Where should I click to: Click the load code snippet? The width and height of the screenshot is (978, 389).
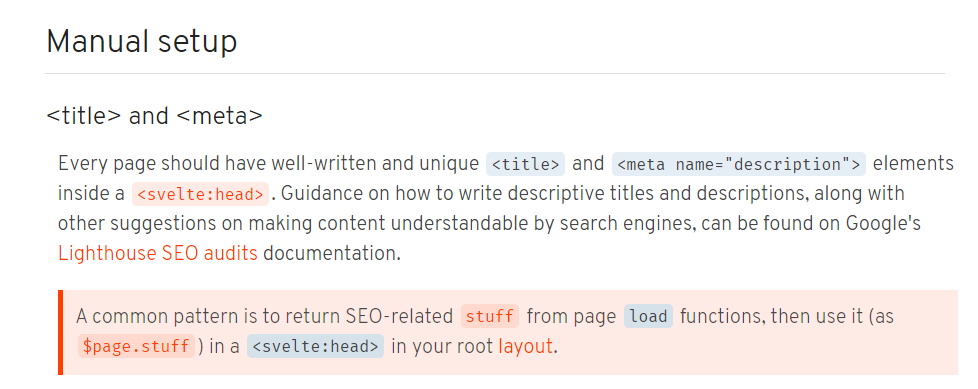(x=648, y=316)
